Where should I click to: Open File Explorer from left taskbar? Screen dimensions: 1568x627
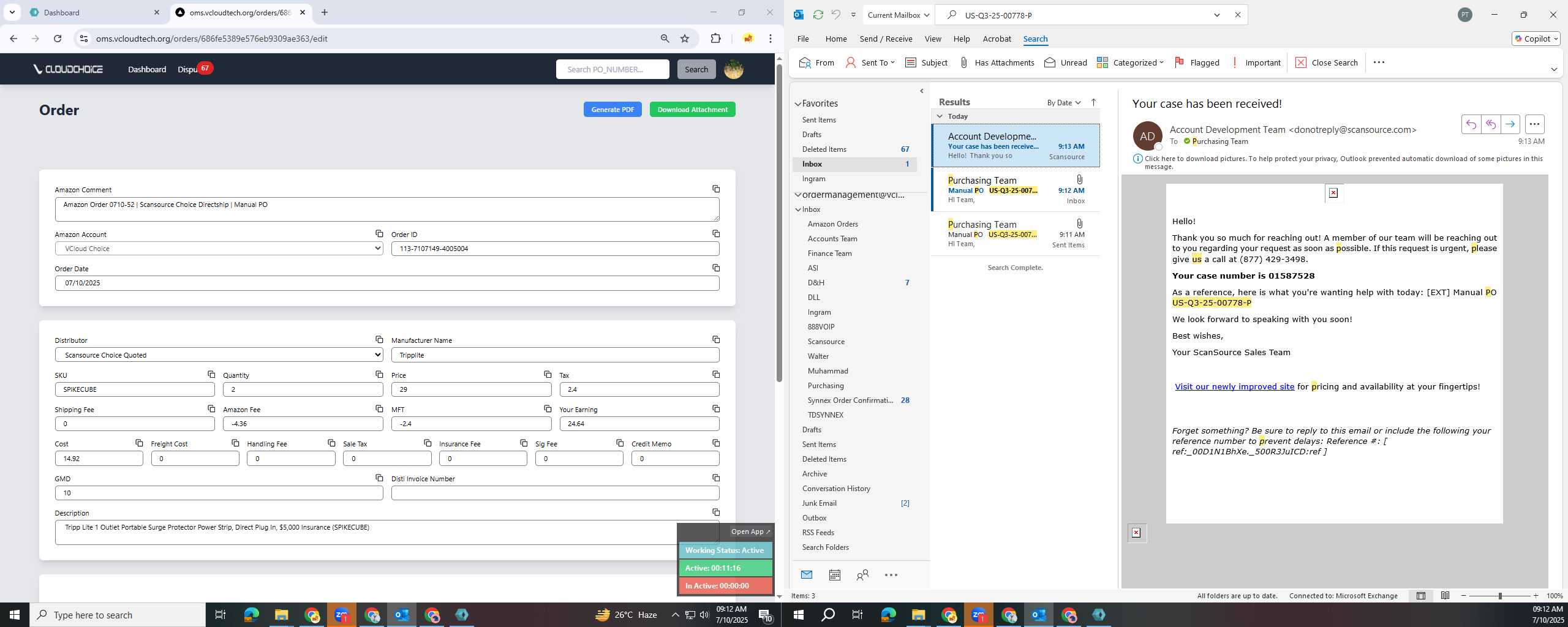(x=281, y=615)
